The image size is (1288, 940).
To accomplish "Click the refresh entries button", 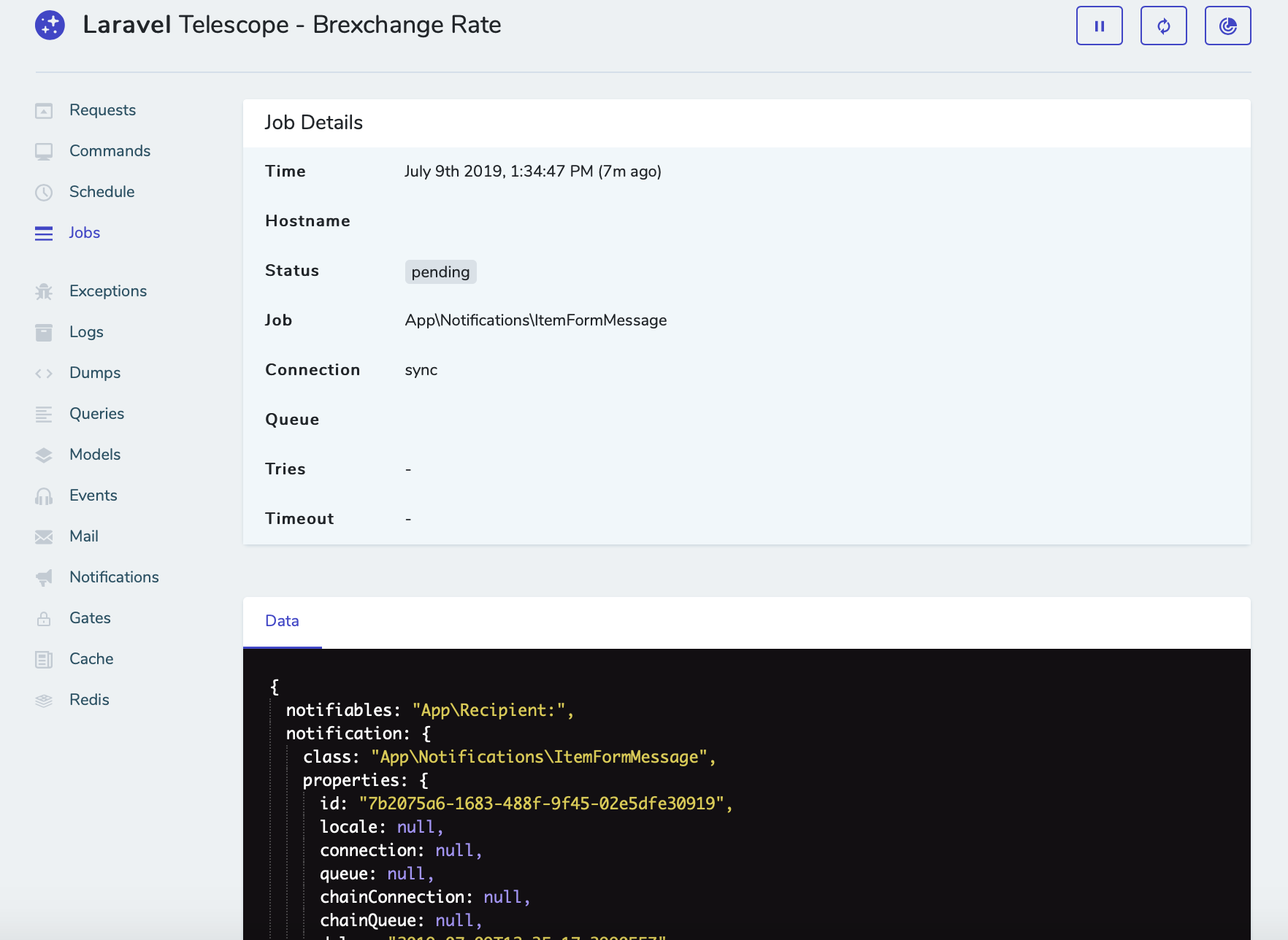I will click(x=1163, y=26).
